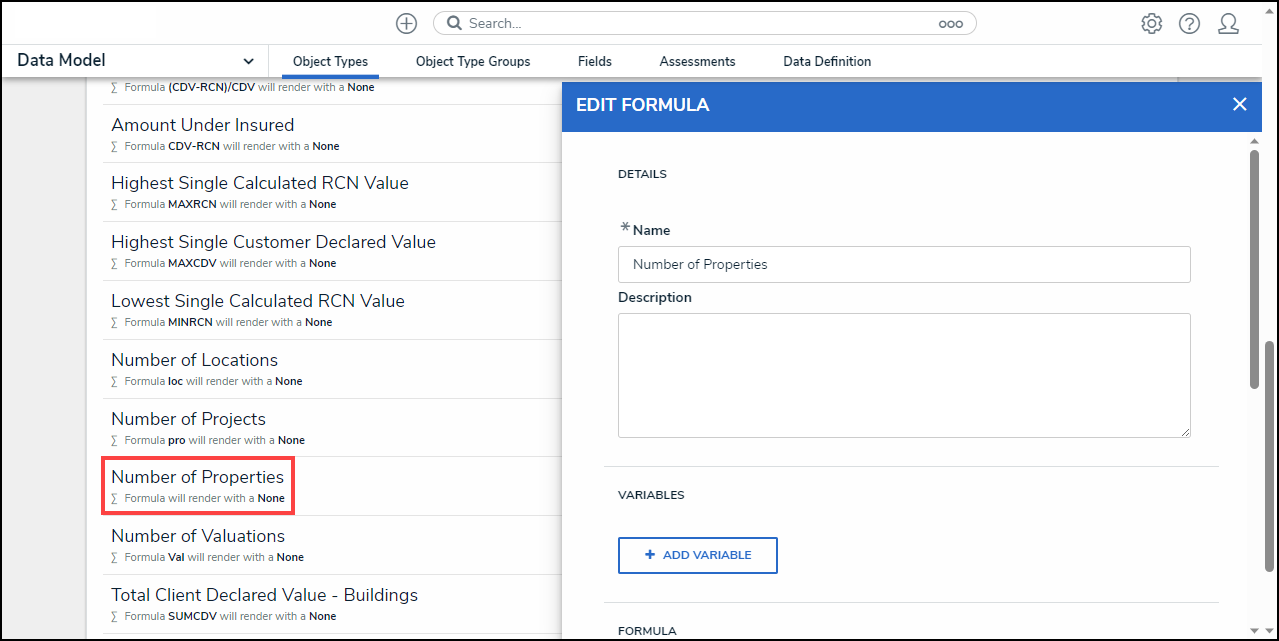The image size is (1279, 641).
Task: Click the plus create icon in header
Action: [406, 23]
